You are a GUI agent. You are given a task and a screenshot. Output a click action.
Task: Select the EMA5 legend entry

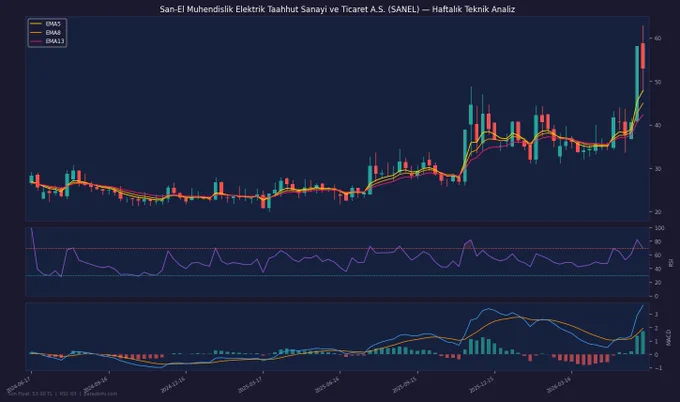(x=47, y=24)
